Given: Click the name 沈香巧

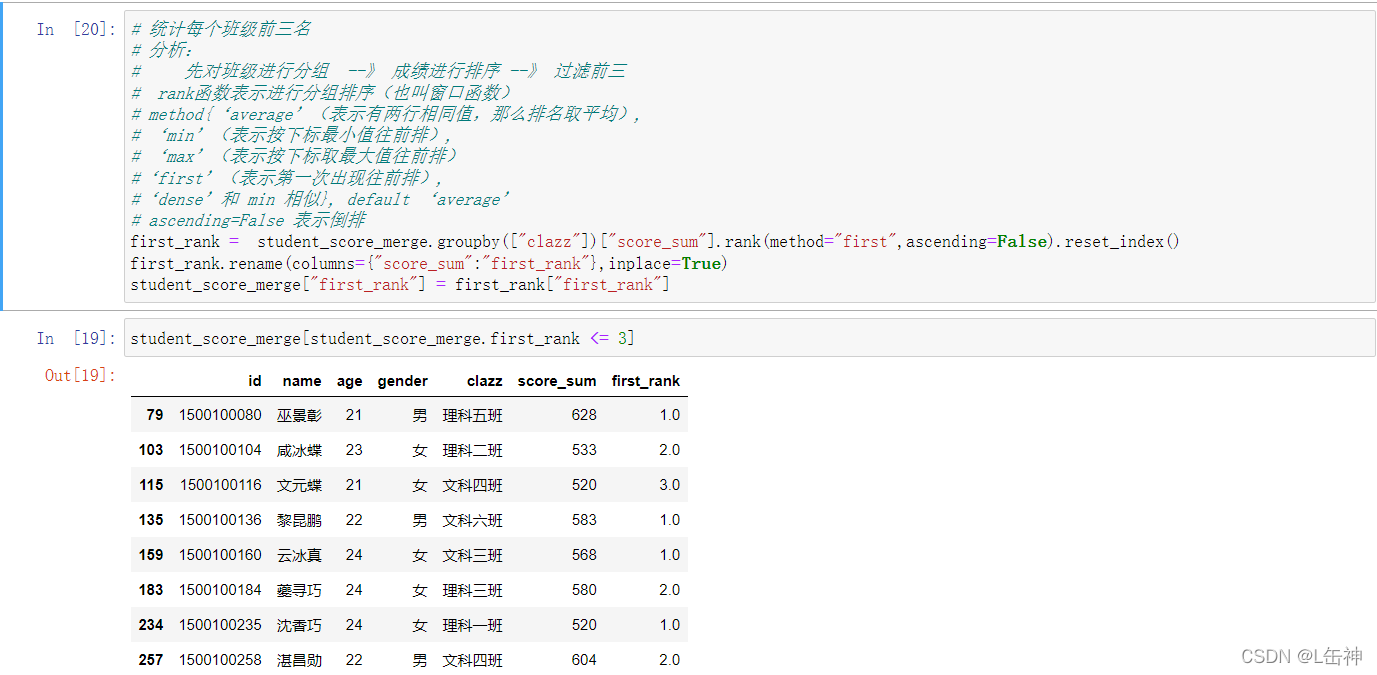Looking at the screenshot, I should pyautogui.click(x=300, y=625).
